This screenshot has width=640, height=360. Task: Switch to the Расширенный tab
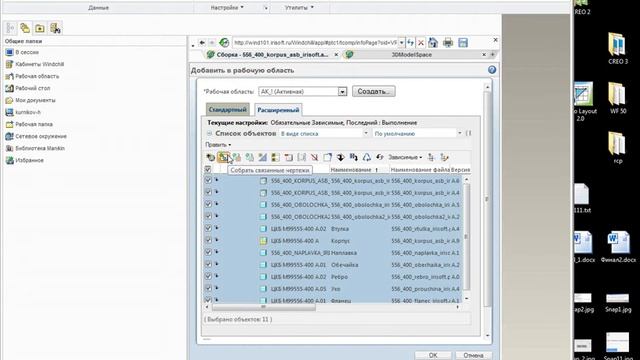click(x=278, y=110)
